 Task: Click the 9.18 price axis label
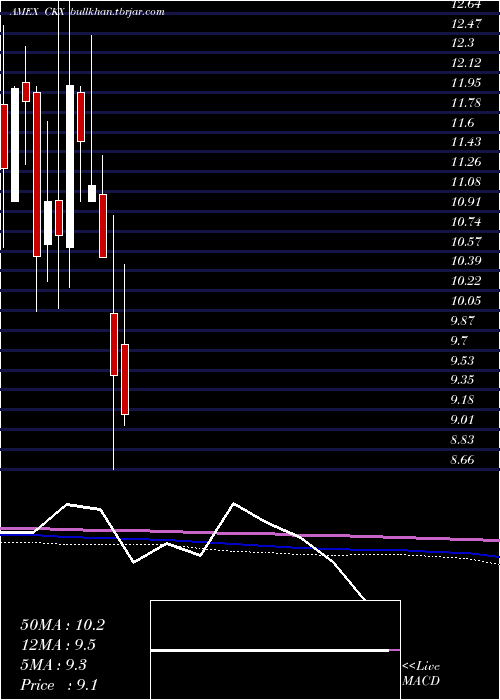[x=462, y=400]
